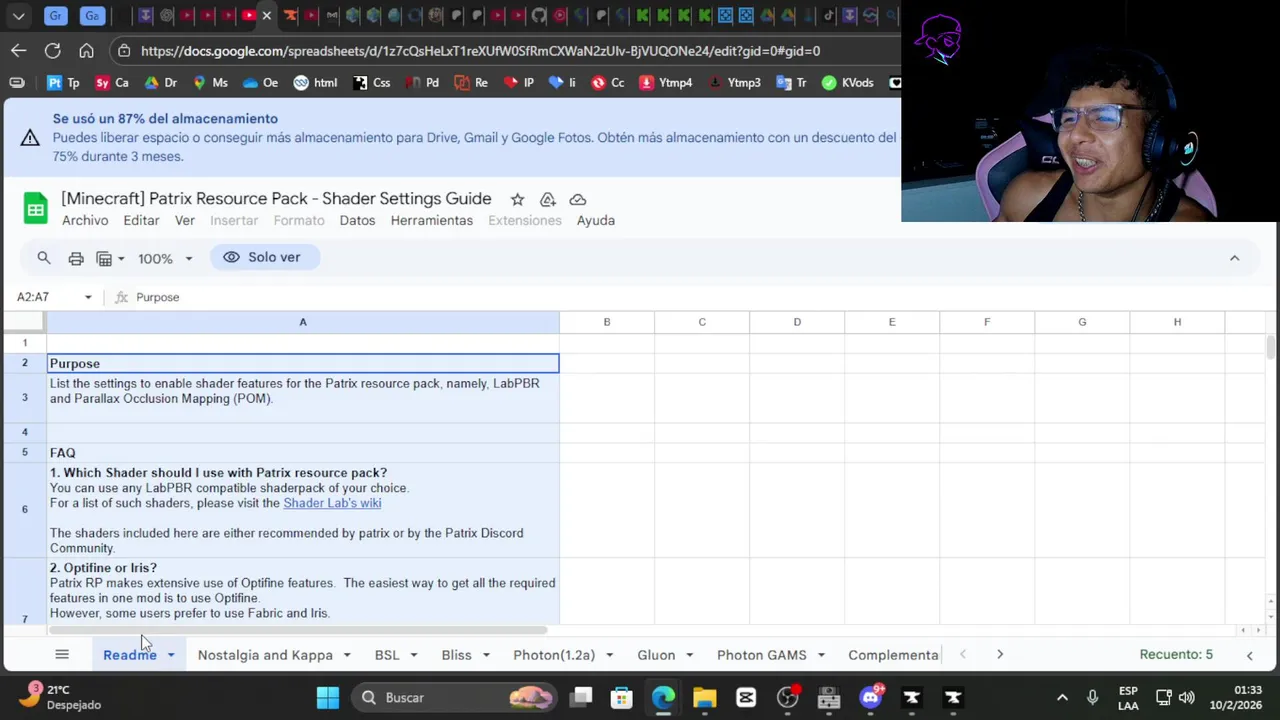Select row 5 header
This screenshot has height=720, width=1280.
click(25, 452)
